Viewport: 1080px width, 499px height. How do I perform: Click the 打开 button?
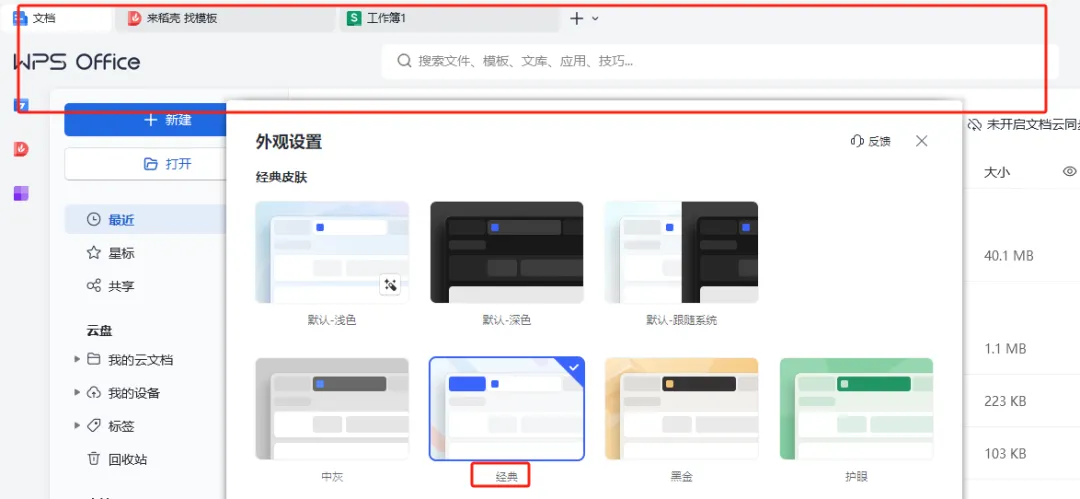145,164
